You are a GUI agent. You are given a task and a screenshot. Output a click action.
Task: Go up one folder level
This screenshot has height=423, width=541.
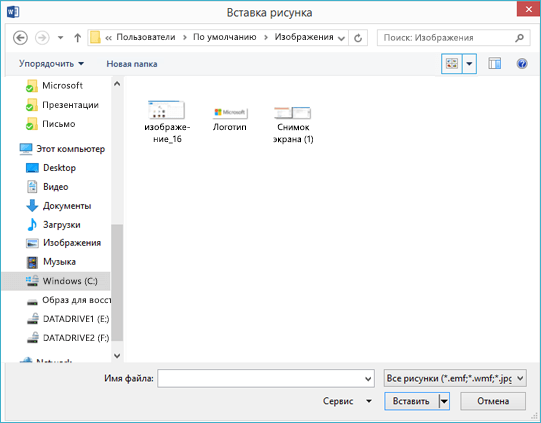(78, 37)
